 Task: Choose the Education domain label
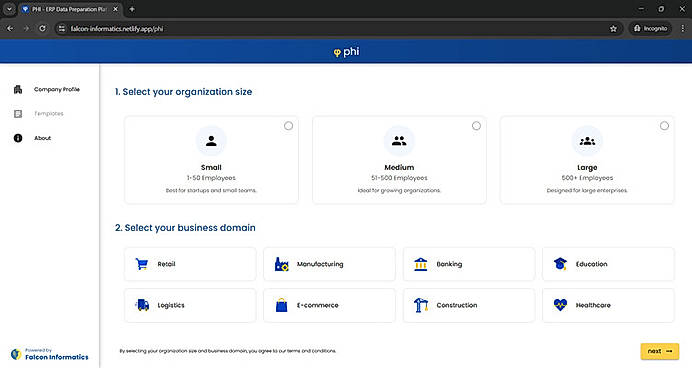[591, 264]
